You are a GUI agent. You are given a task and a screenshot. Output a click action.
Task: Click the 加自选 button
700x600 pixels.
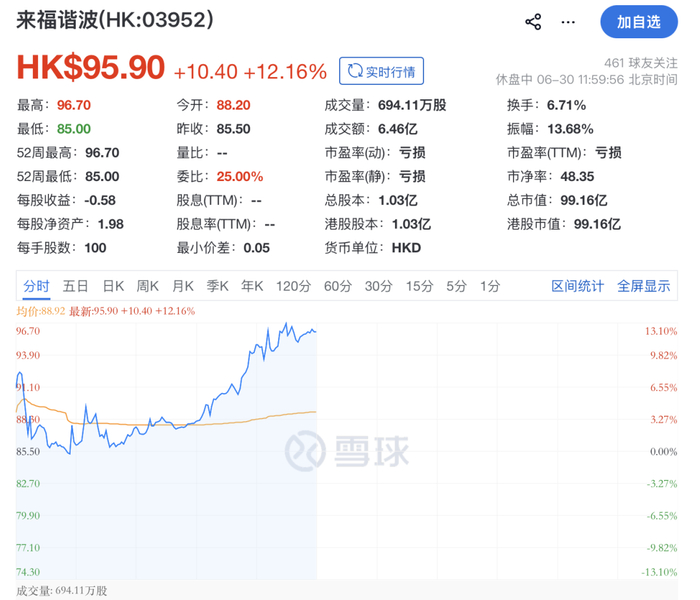[639, 22]
